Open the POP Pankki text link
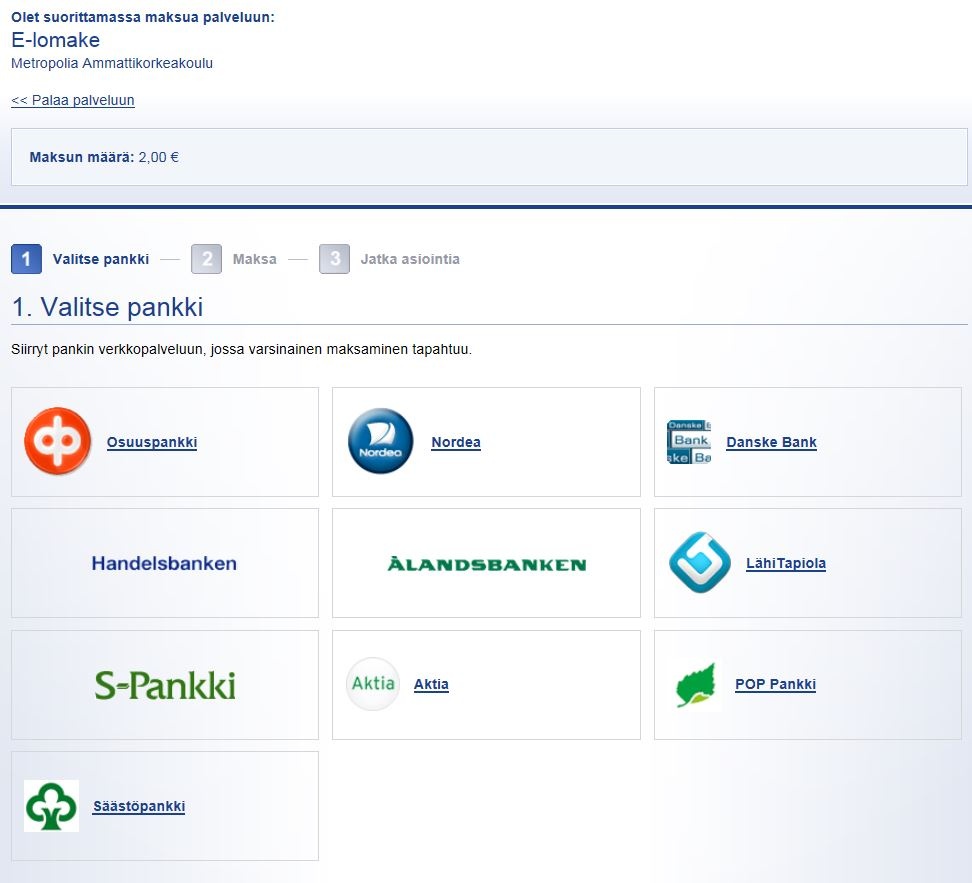 tap(775, 684)
